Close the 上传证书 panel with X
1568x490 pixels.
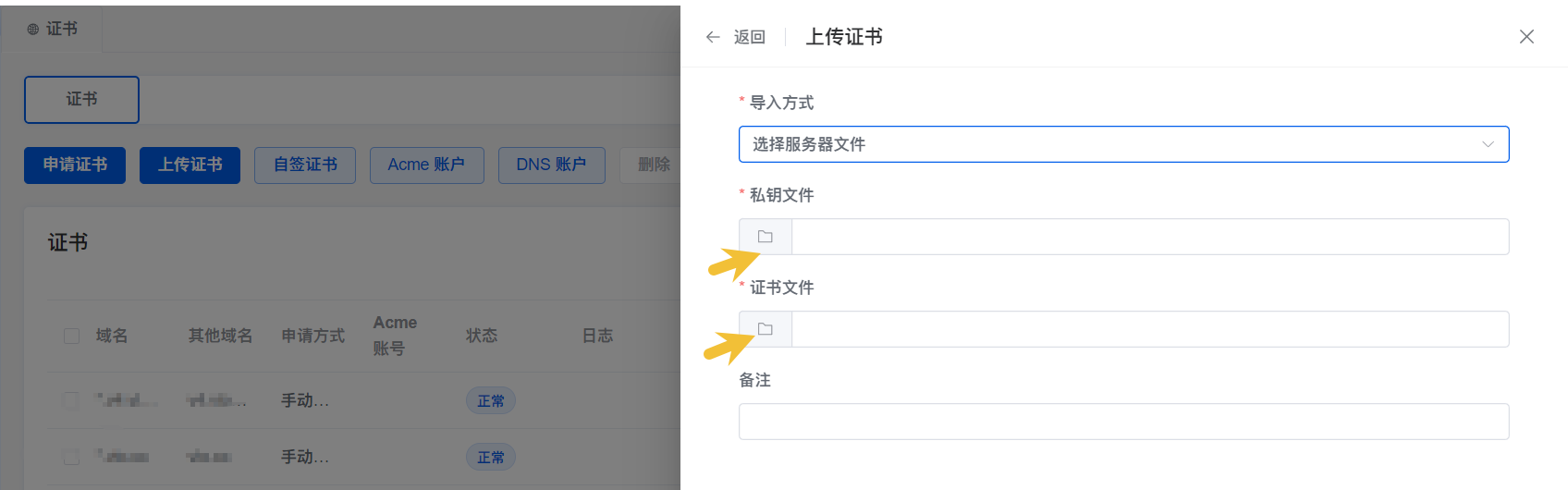1526,36
